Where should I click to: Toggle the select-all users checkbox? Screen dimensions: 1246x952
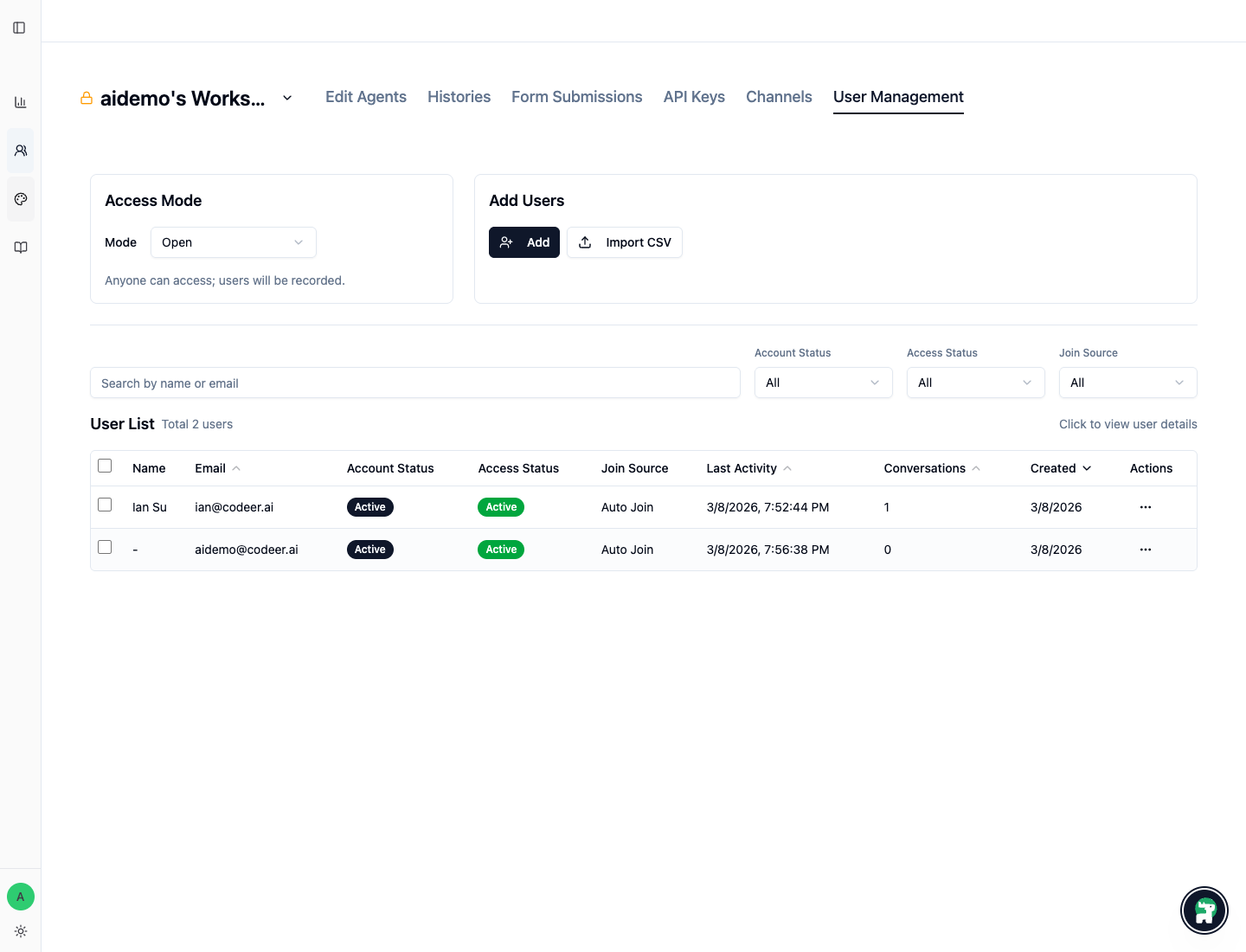point(105,465)
